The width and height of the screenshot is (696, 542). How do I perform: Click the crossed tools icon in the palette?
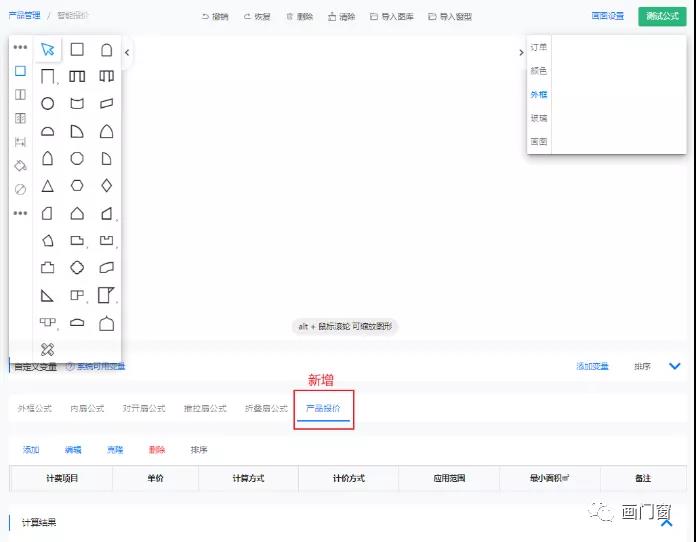pos(47,349)
